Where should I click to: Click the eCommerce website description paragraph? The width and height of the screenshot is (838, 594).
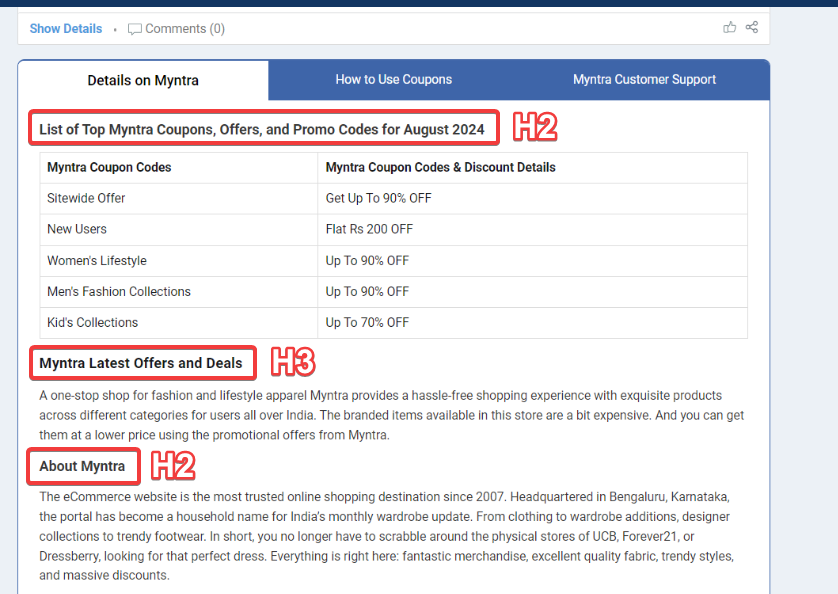click(x=386, y=536)
